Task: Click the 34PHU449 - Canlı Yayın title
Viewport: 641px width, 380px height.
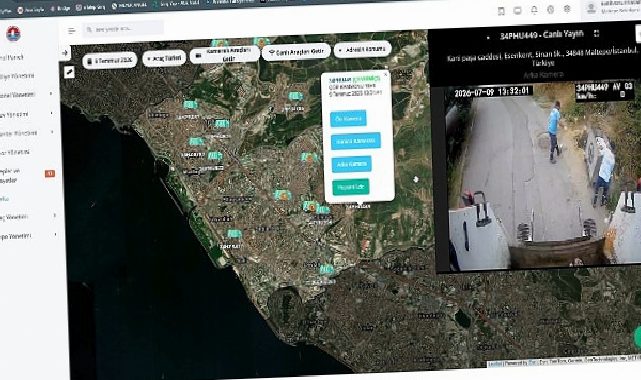Action: point(541,35)
